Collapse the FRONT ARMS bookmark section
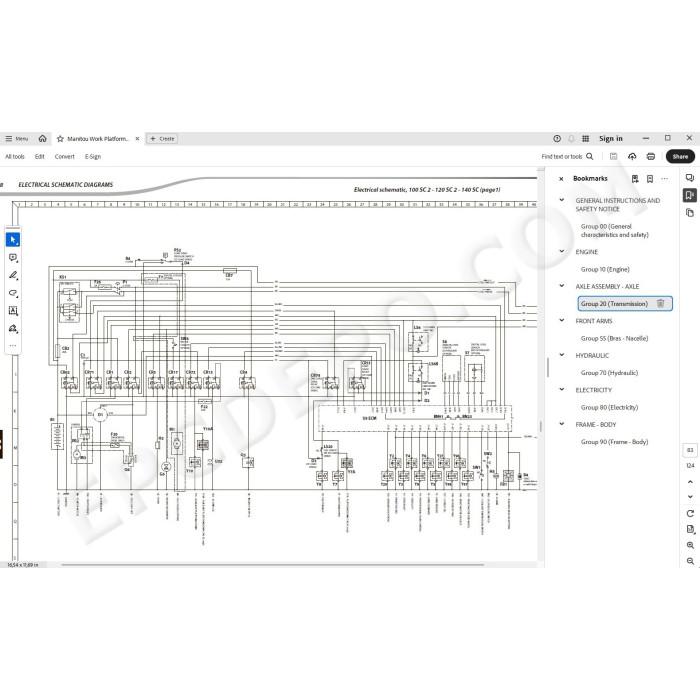This screenshot has height=700, width=700. (562, 321)
